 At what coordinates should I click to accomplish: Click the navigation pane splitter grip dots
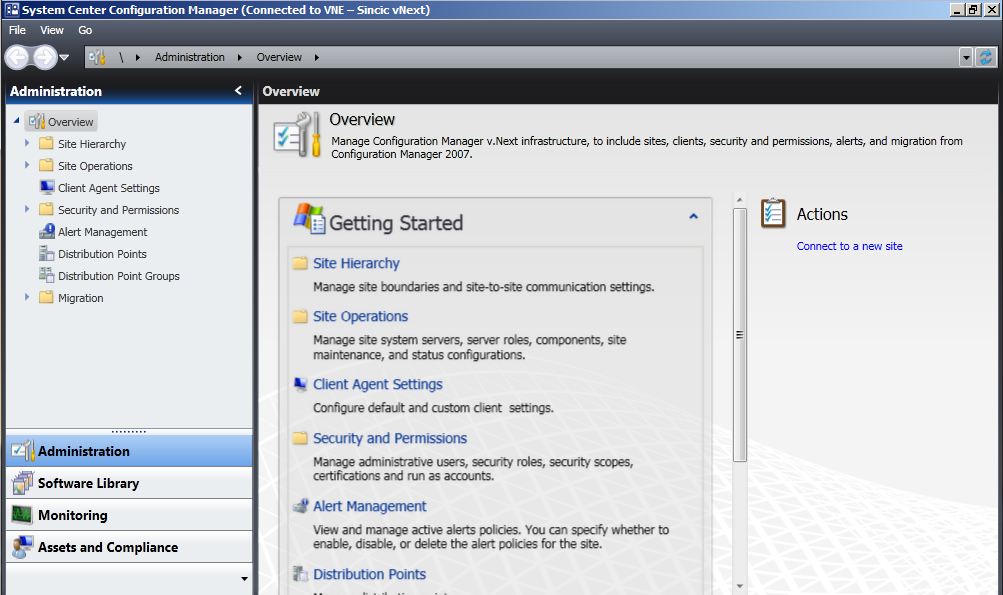tap(129, 432)
